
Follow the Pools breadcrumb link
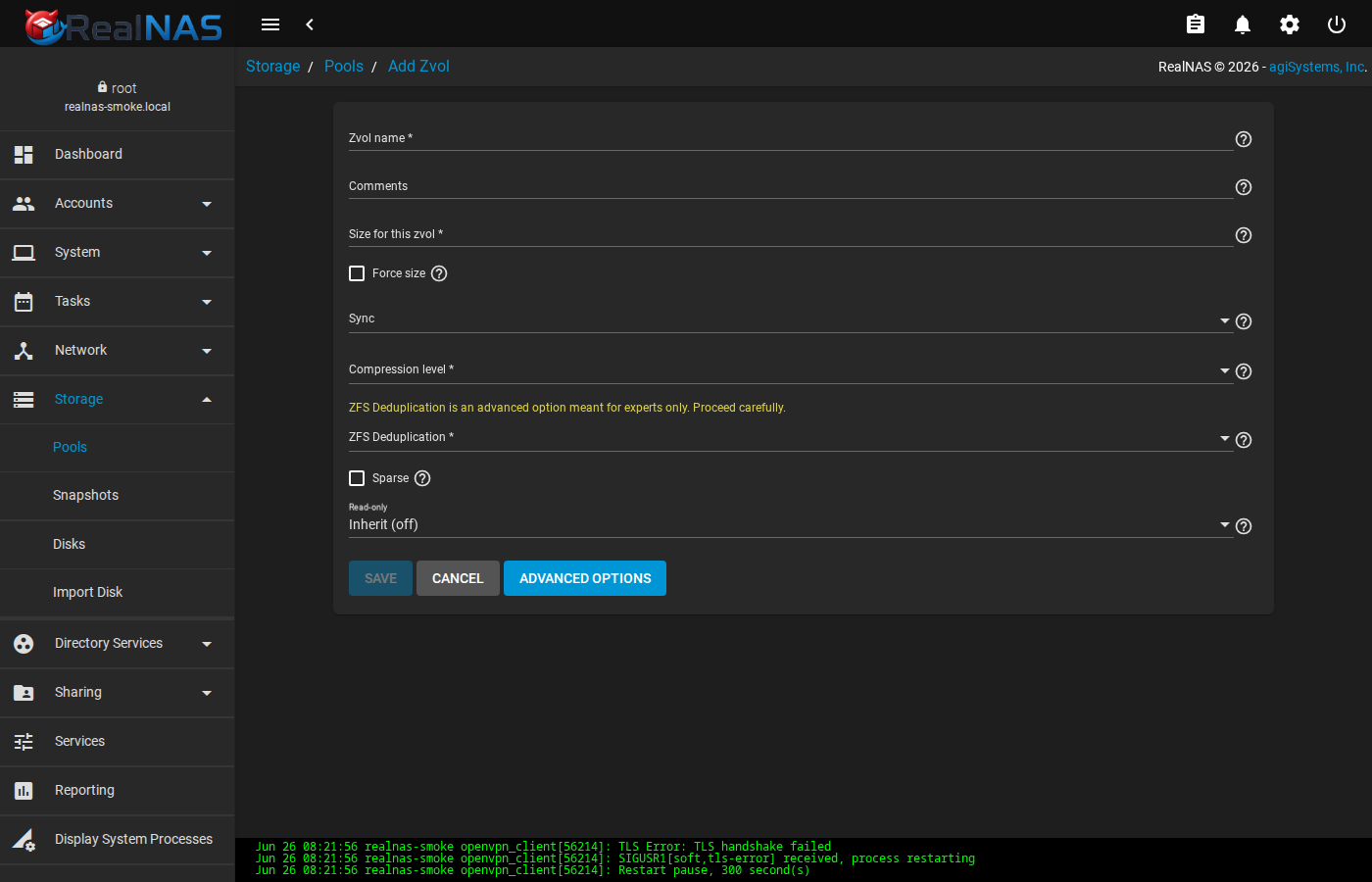coord(344,67)
